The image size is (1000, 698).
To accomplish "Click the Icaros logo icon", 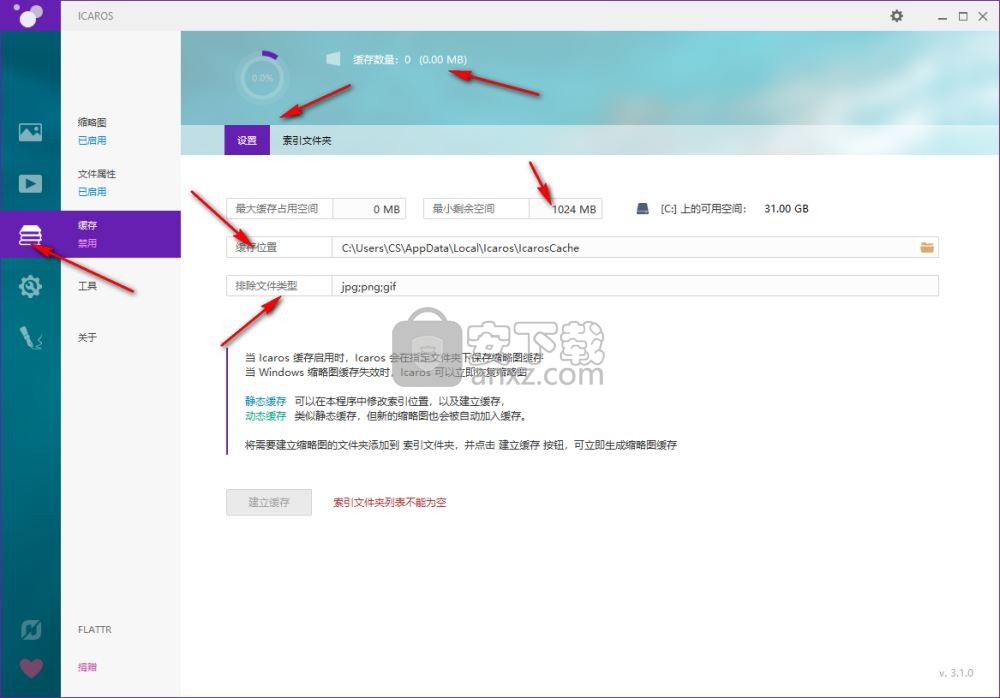I will 29,15.
